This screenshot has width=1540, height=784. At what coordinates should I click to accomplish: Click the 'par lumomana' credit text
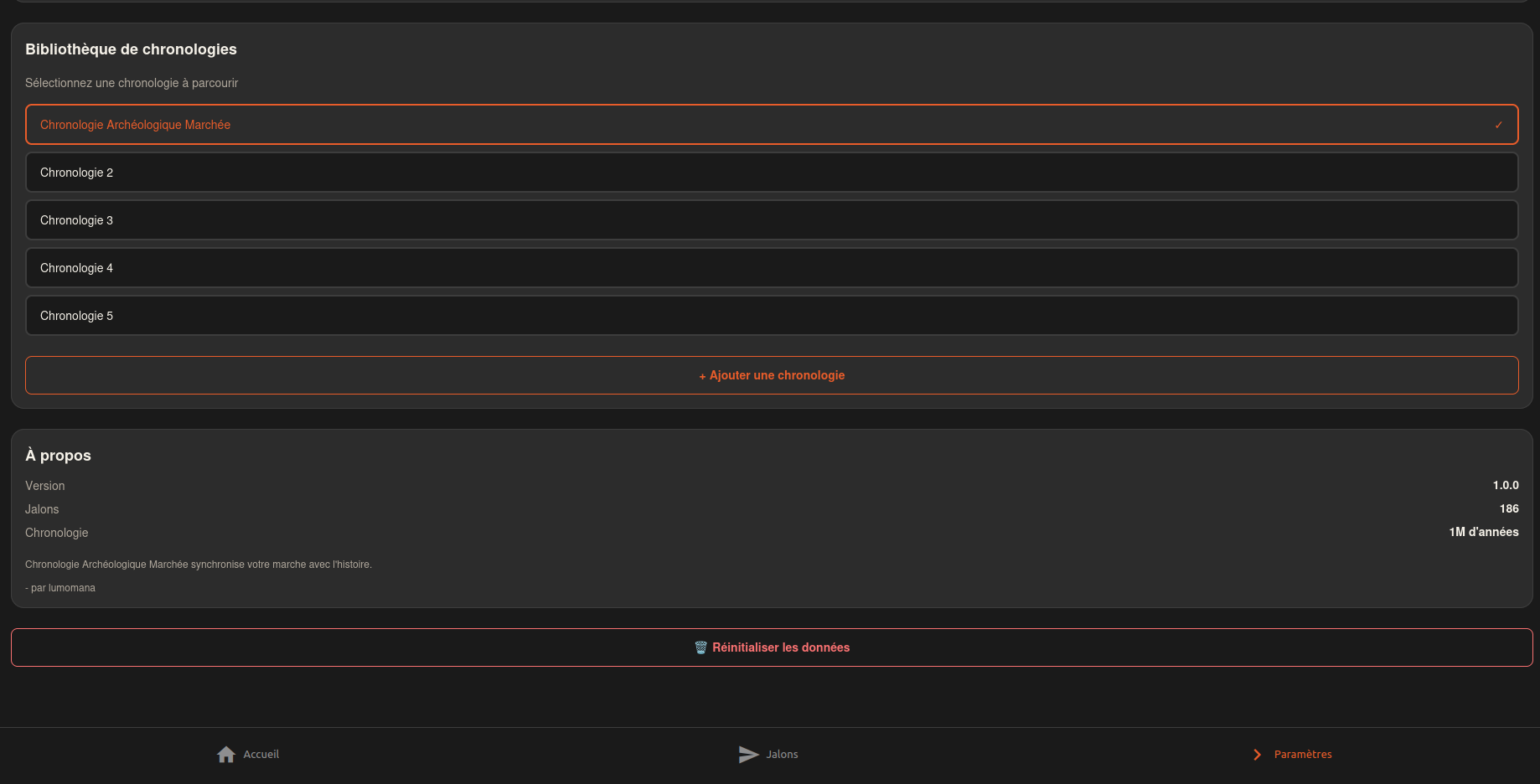pos(60,588)
